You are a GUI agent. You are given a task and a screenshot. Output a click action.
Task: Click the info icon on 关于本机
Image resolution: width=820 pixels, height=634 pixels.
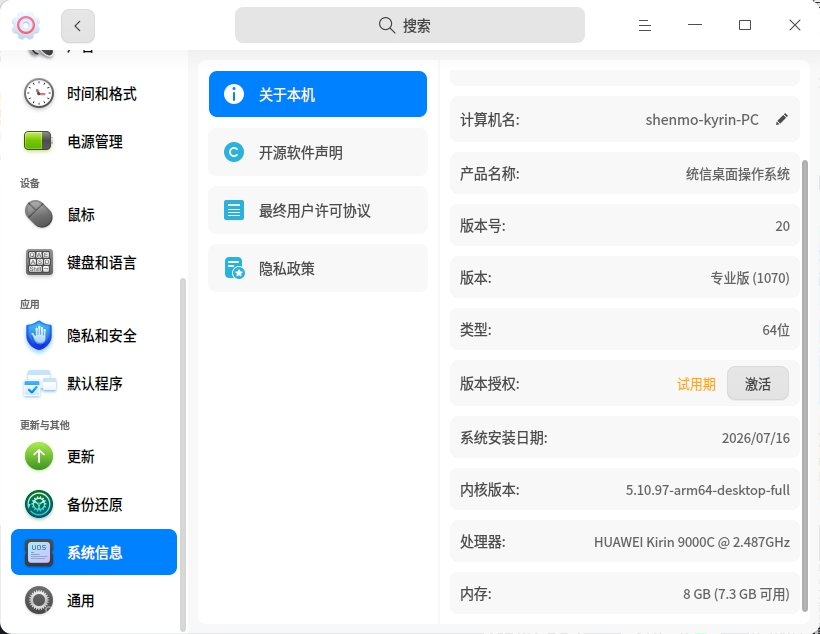pyautogui.click(x=234, y=94)
